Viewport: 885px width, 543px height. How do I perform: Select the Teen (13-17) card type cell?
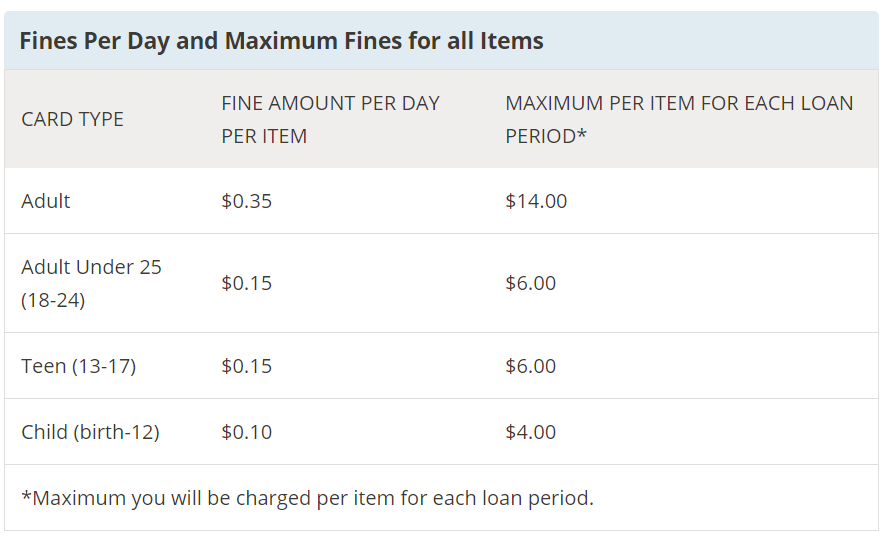tap(78, 366)
